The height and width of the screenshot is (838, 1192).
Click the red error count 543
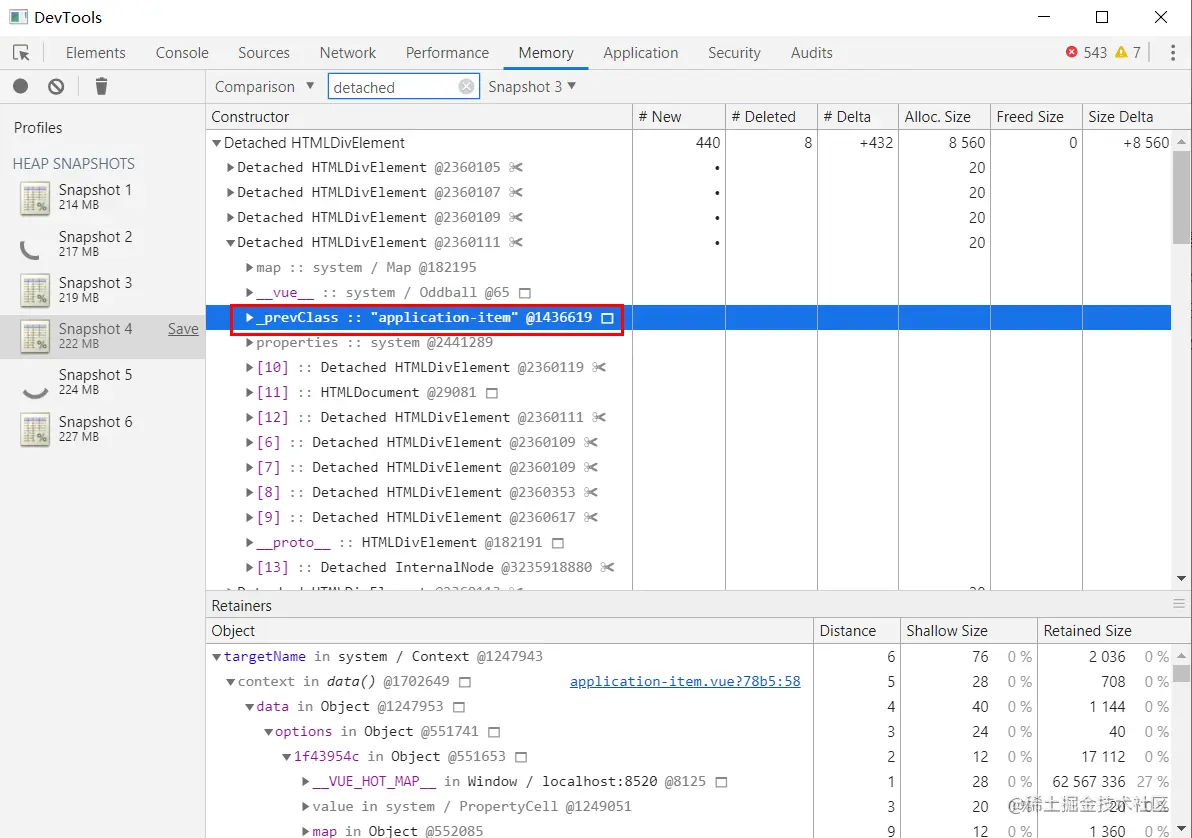point(1086,52)
